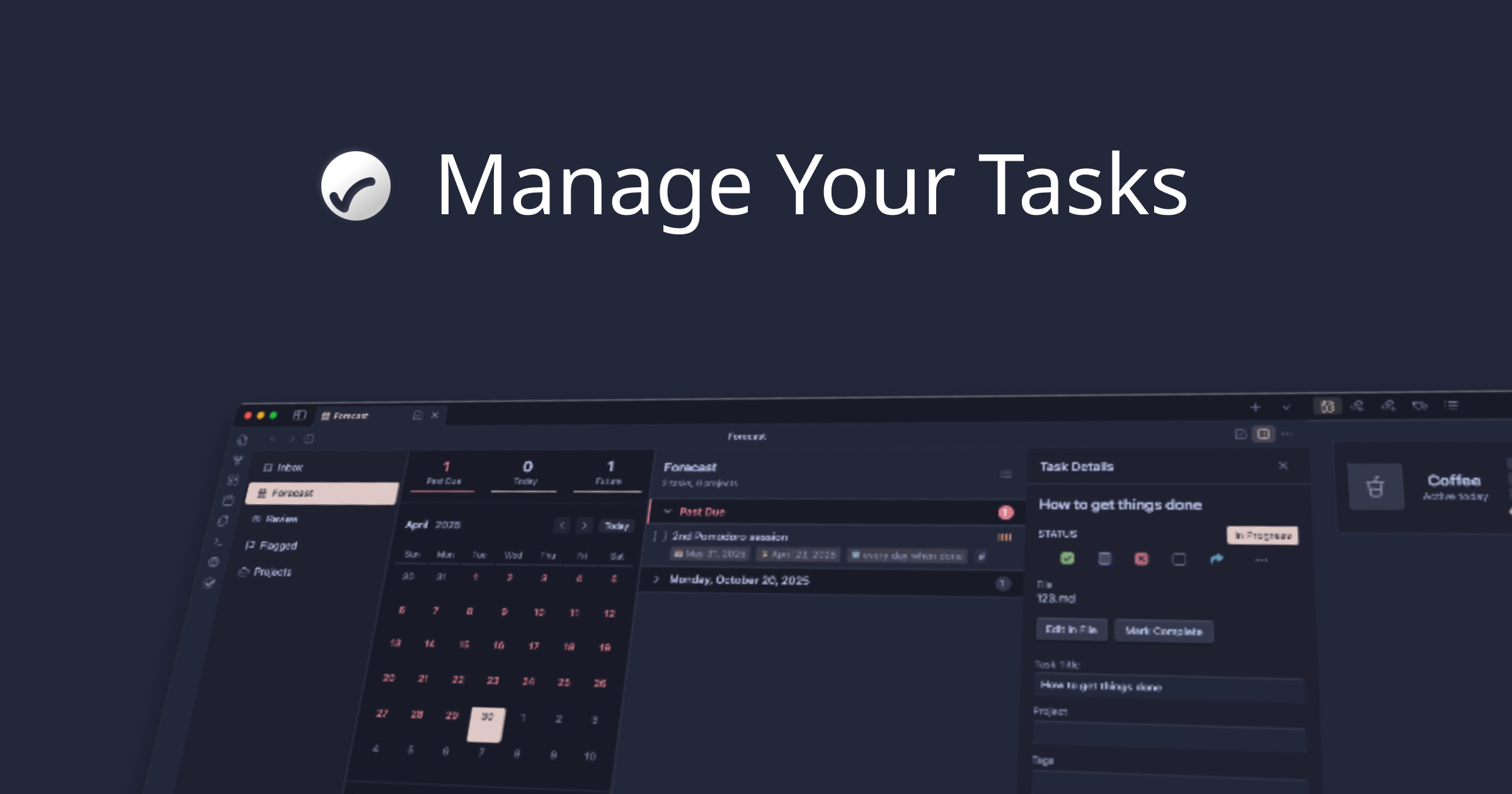Viewport: 1512px width, 794px height.
Task: Open the calendar daily note icon in left ribbon
Action: pyautogui.click(x=228, y=500)
